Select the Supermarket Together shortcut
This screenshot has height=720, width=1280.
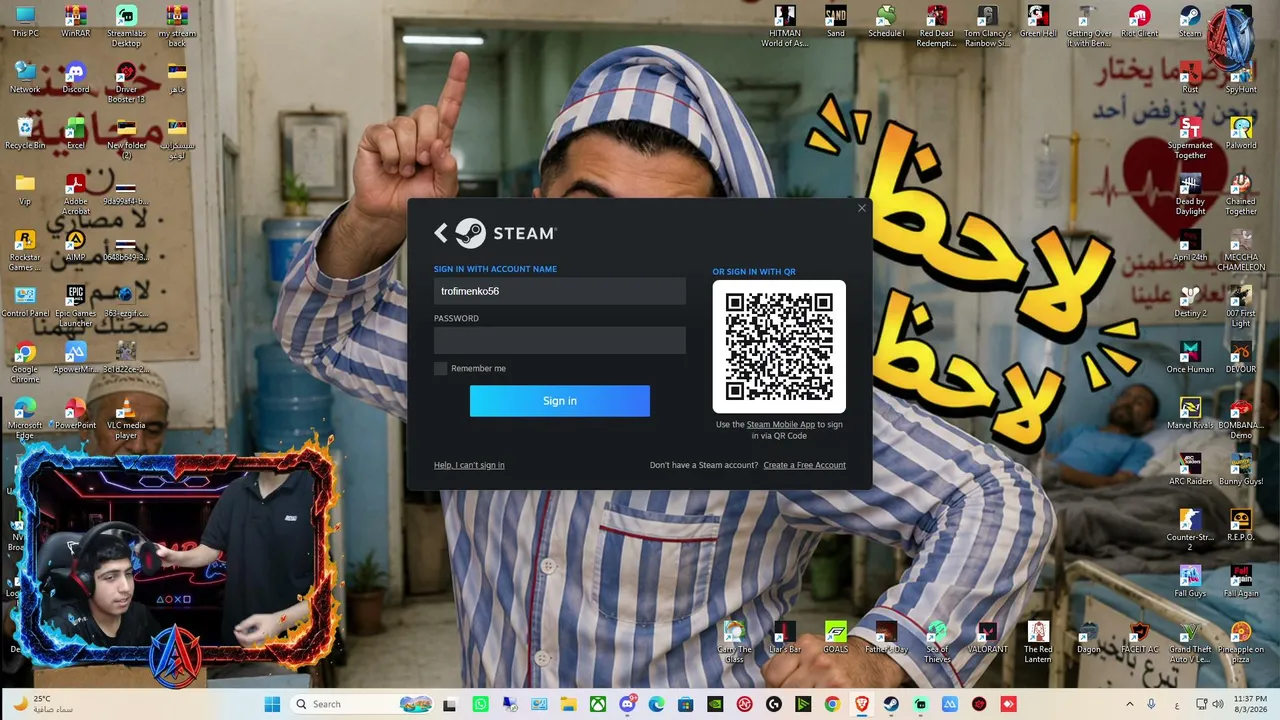[1190, 139]
